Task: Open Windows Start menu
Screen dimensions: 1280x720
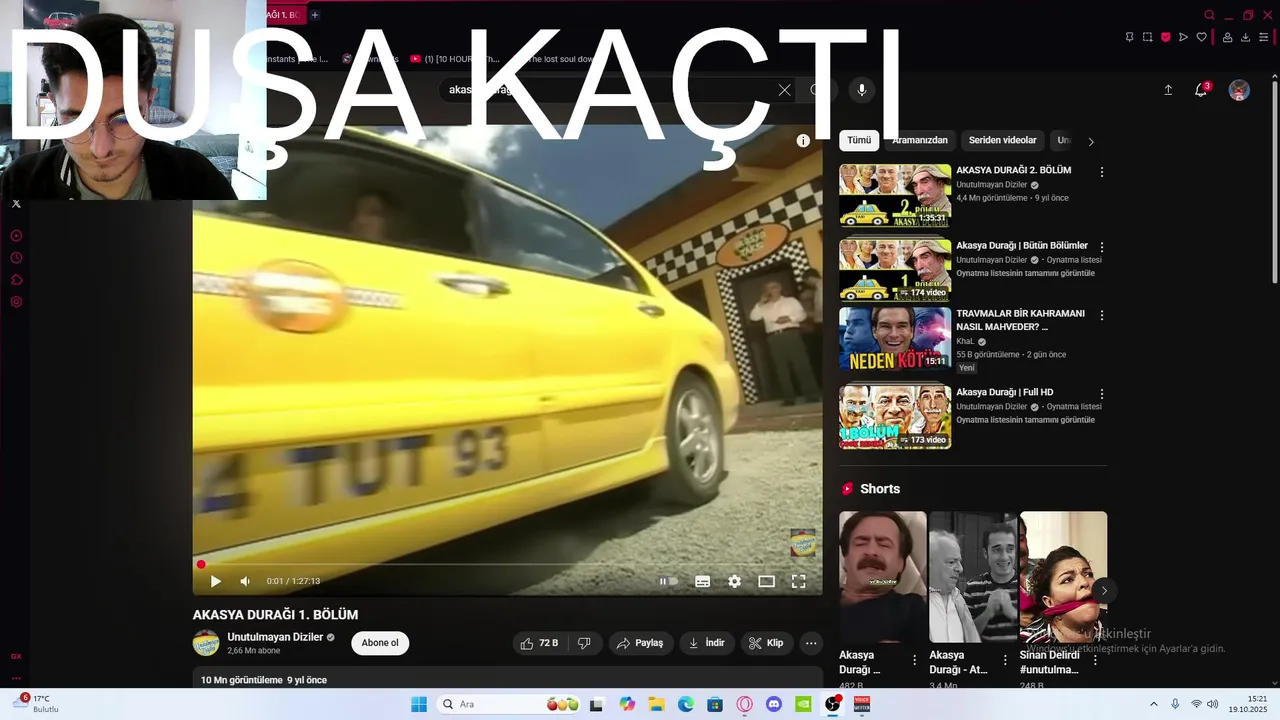Action: click(419, 704)
